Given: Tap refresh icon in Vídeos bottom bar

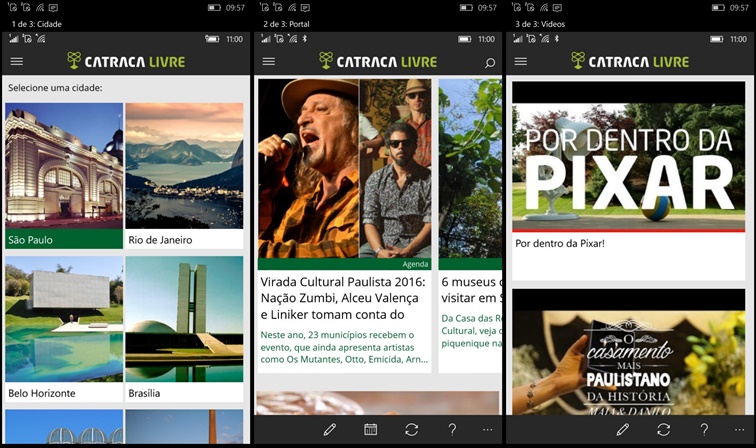Looking at the screenshot, I should [664, 429].
